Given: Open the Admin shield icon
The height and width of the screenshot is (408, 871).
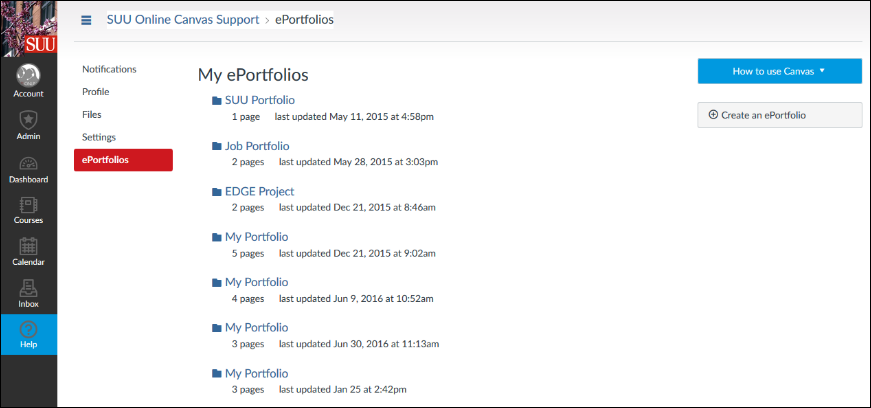Looking at the screenshot, I should pyautogui.click(x=28, y=120).
